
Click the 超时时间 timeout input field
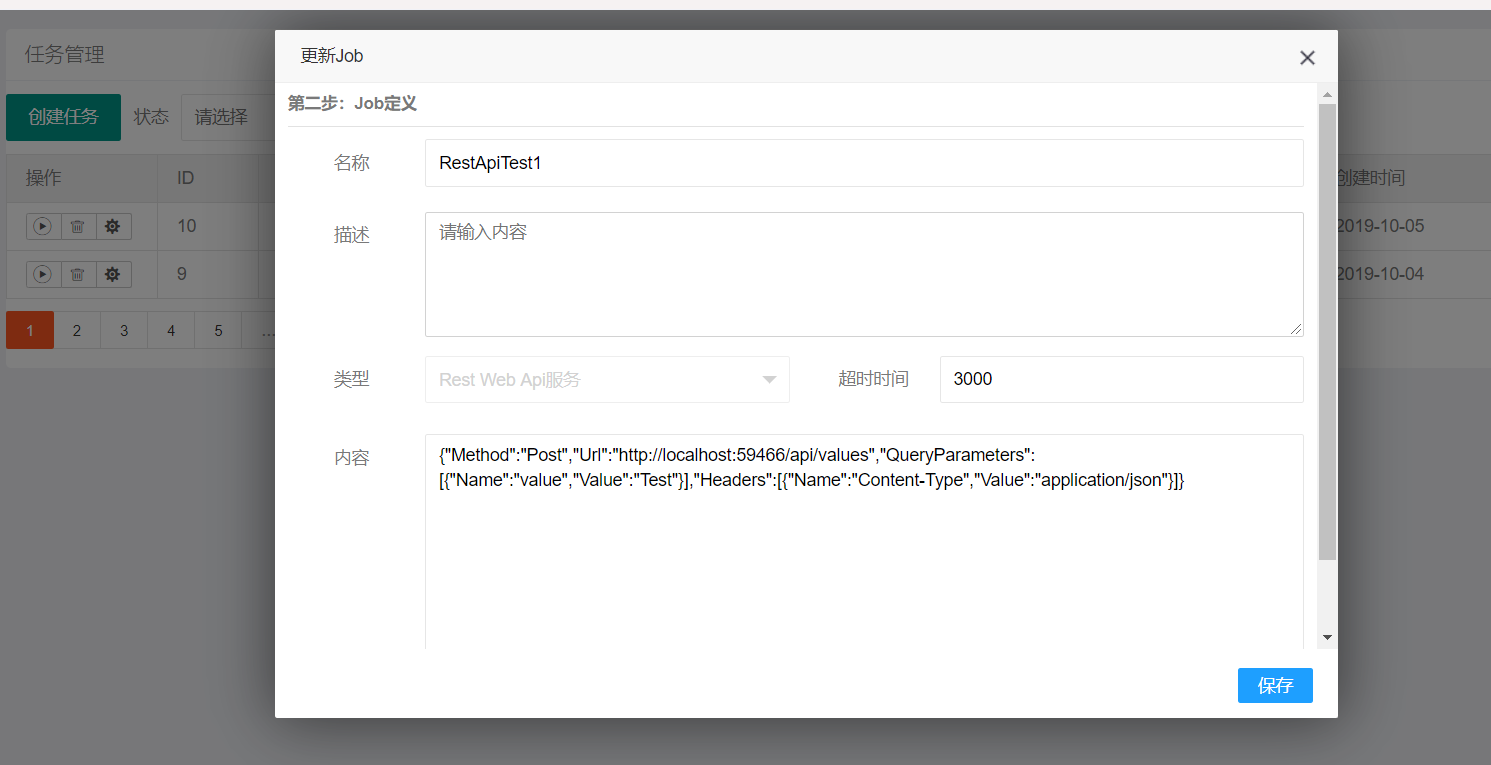1121,380
